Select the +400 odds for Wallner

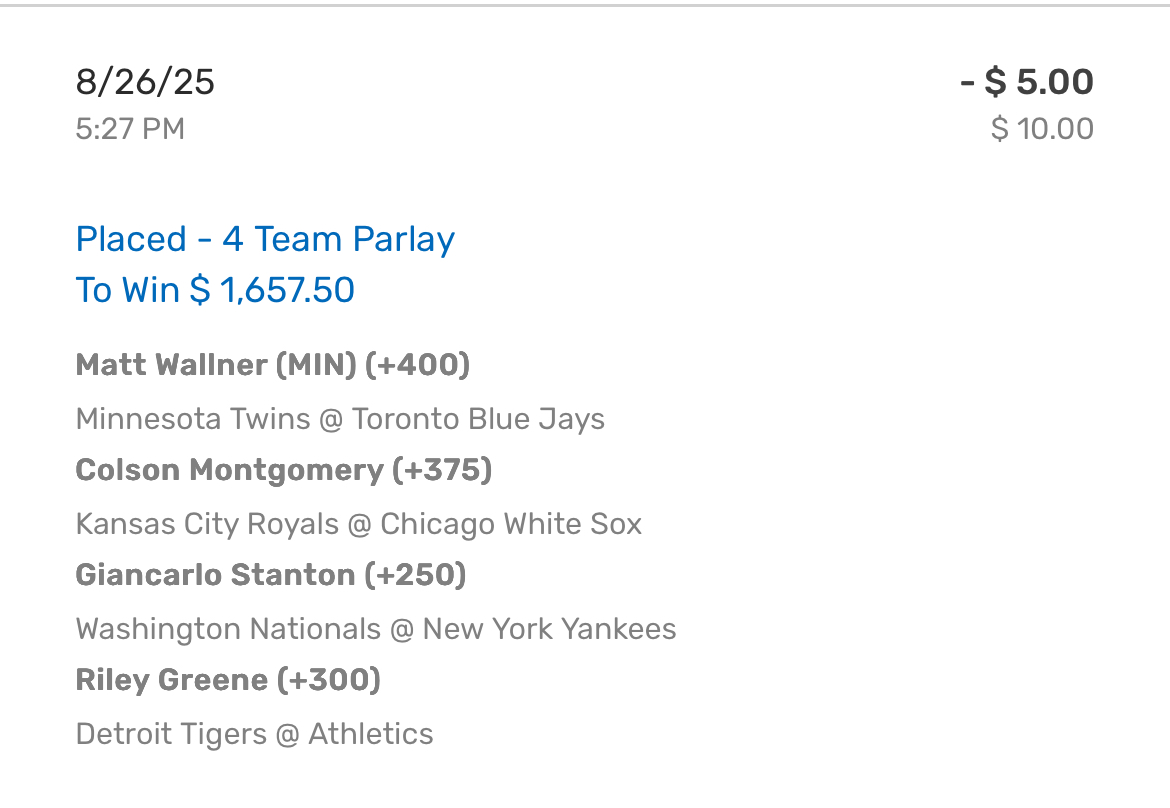click(x=418, y=365)
